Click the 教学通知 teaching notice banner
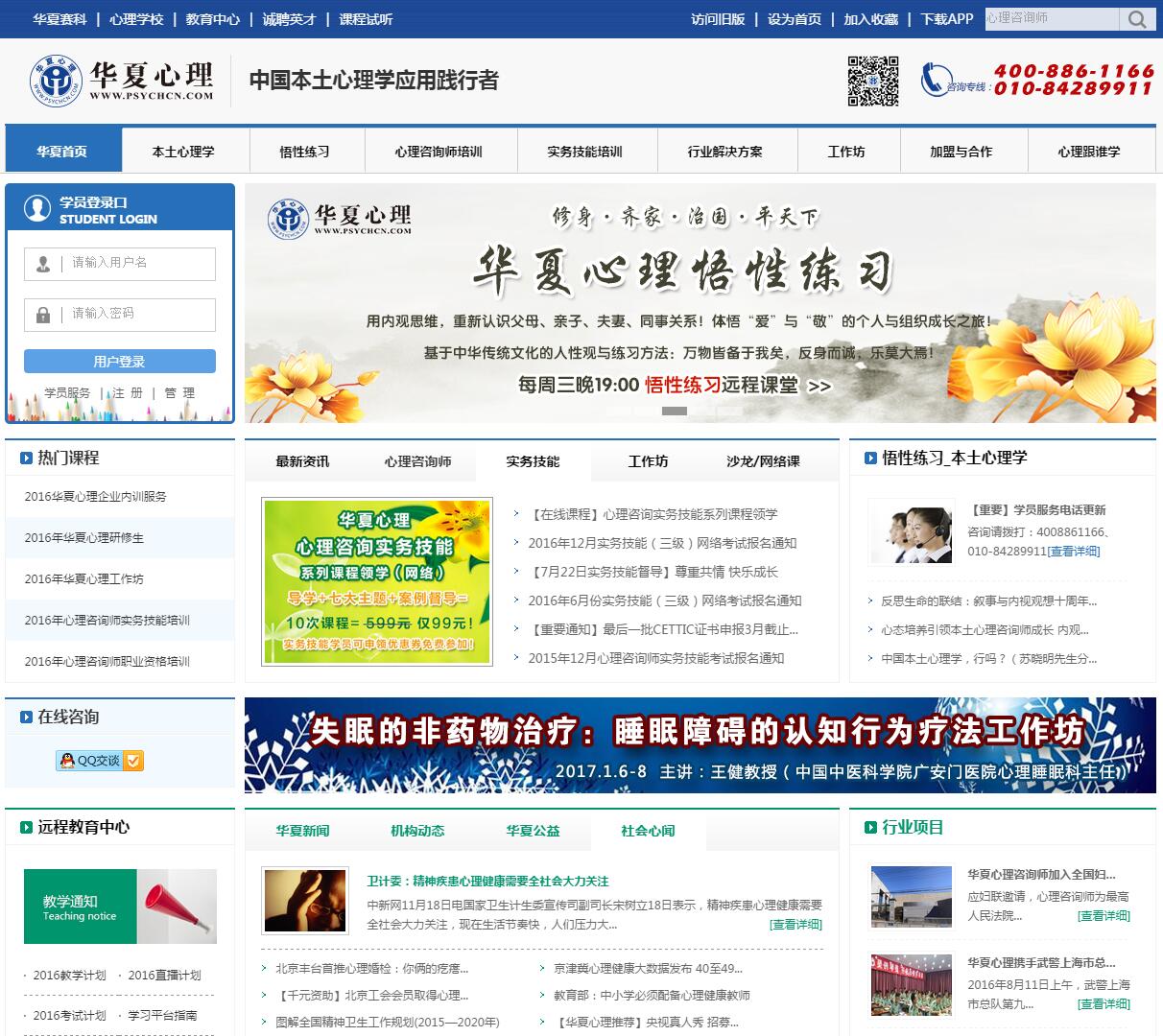This screenshot has height=1036, width=1163. [120, 906]
